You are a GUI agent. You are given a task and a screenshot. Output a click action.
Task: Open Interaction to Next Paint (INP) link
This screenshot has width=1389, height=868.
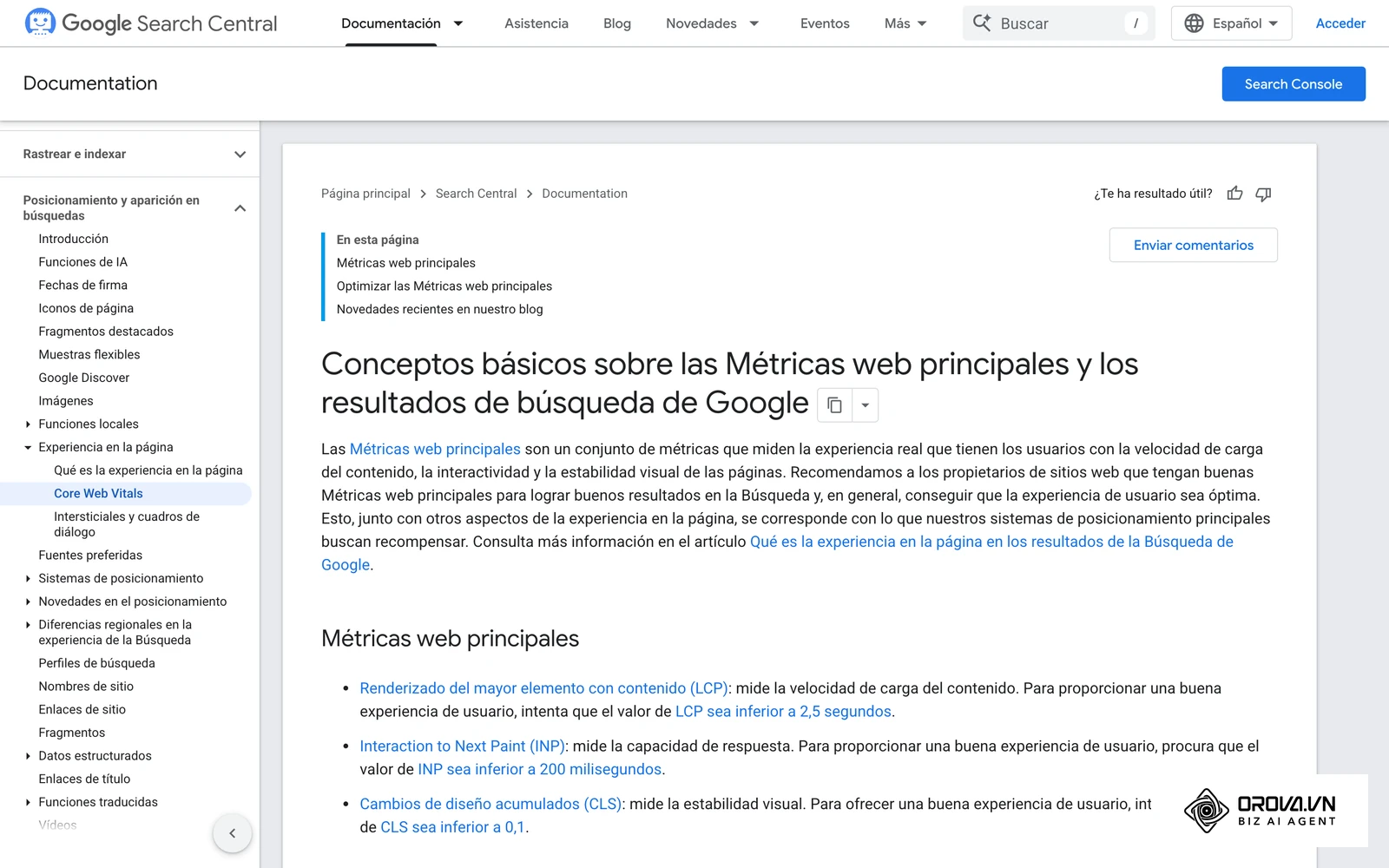tap(463, 746)
